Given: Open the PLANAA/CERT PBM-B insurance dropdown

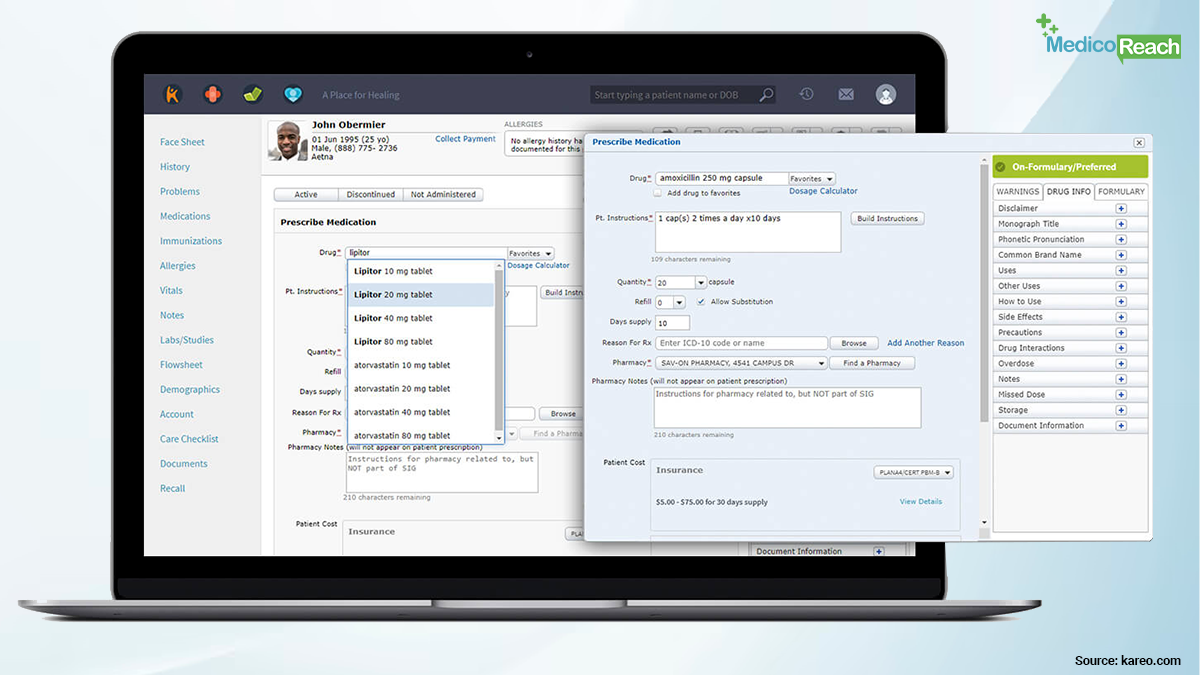Looking at the screenshot, I should click(914, 472).
